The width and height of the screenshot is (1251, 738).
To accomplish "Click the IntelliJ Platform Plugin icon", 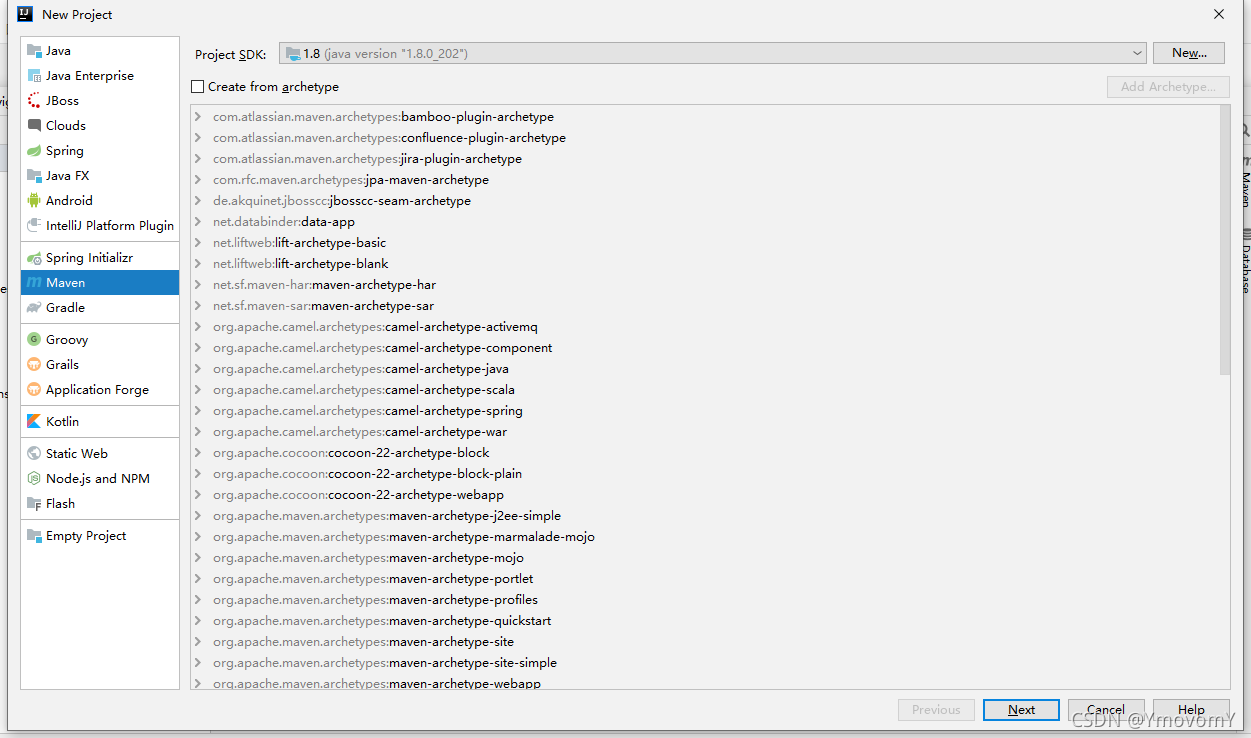I will 34,226.
